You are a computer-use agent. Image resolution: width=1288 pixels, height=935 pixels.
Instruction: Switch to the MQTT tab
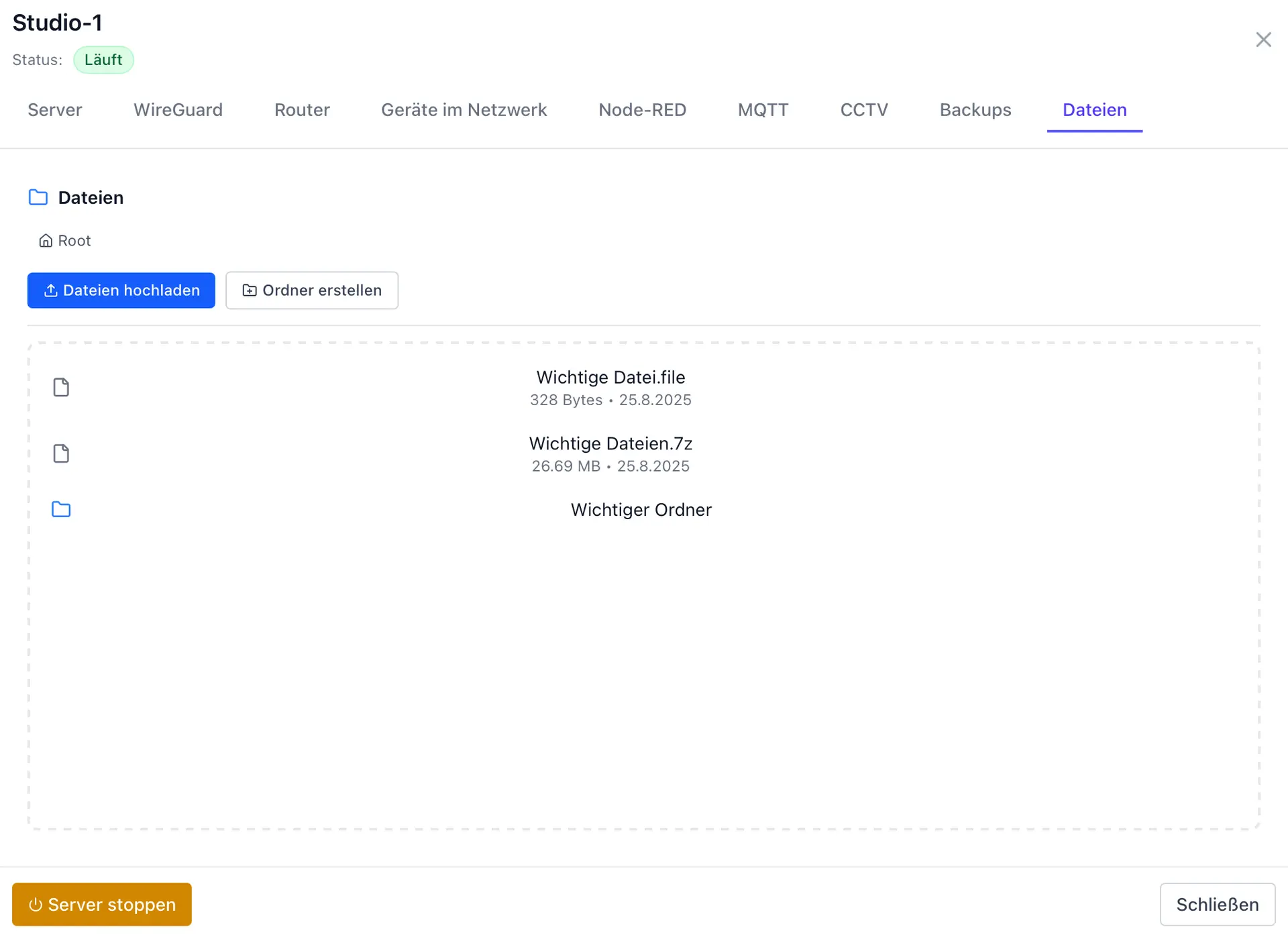point(763,110)
